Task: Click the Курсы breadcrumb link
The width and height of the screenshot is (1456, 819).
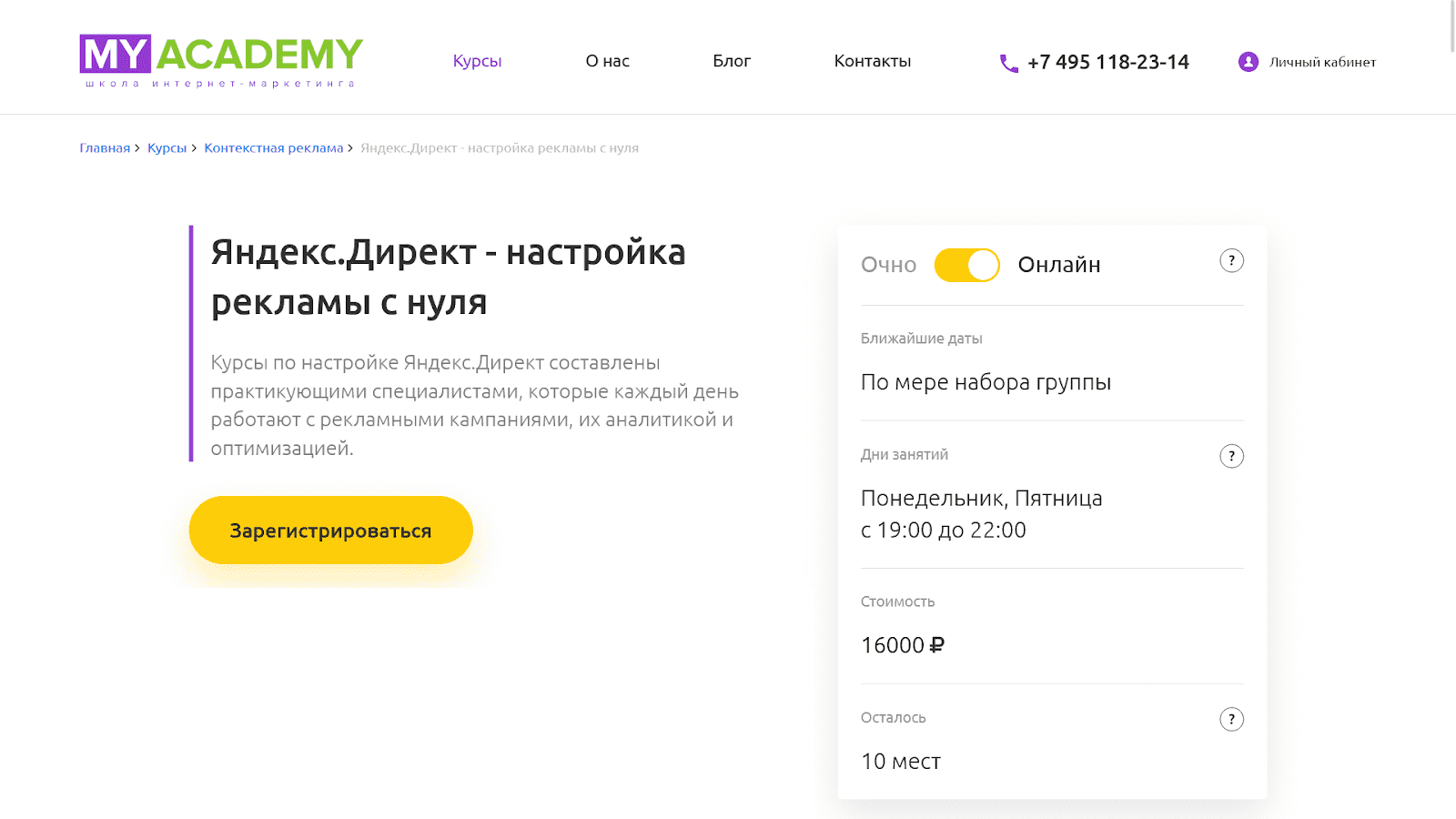Action: (167, 147)
